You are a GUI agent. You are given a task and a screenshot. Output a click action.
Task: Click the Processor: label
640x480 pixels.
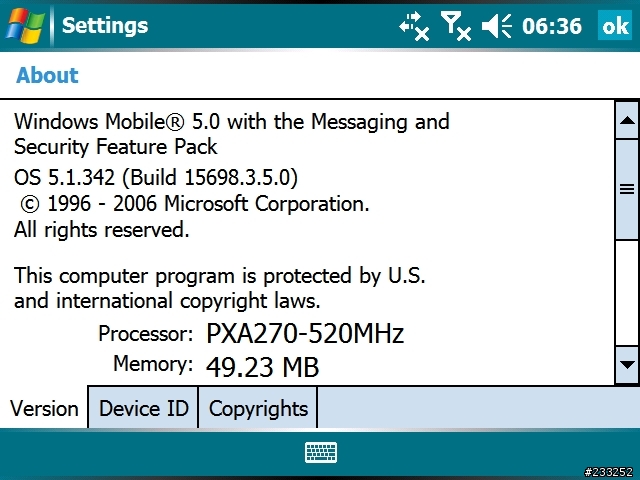click(x=145, y=334)
